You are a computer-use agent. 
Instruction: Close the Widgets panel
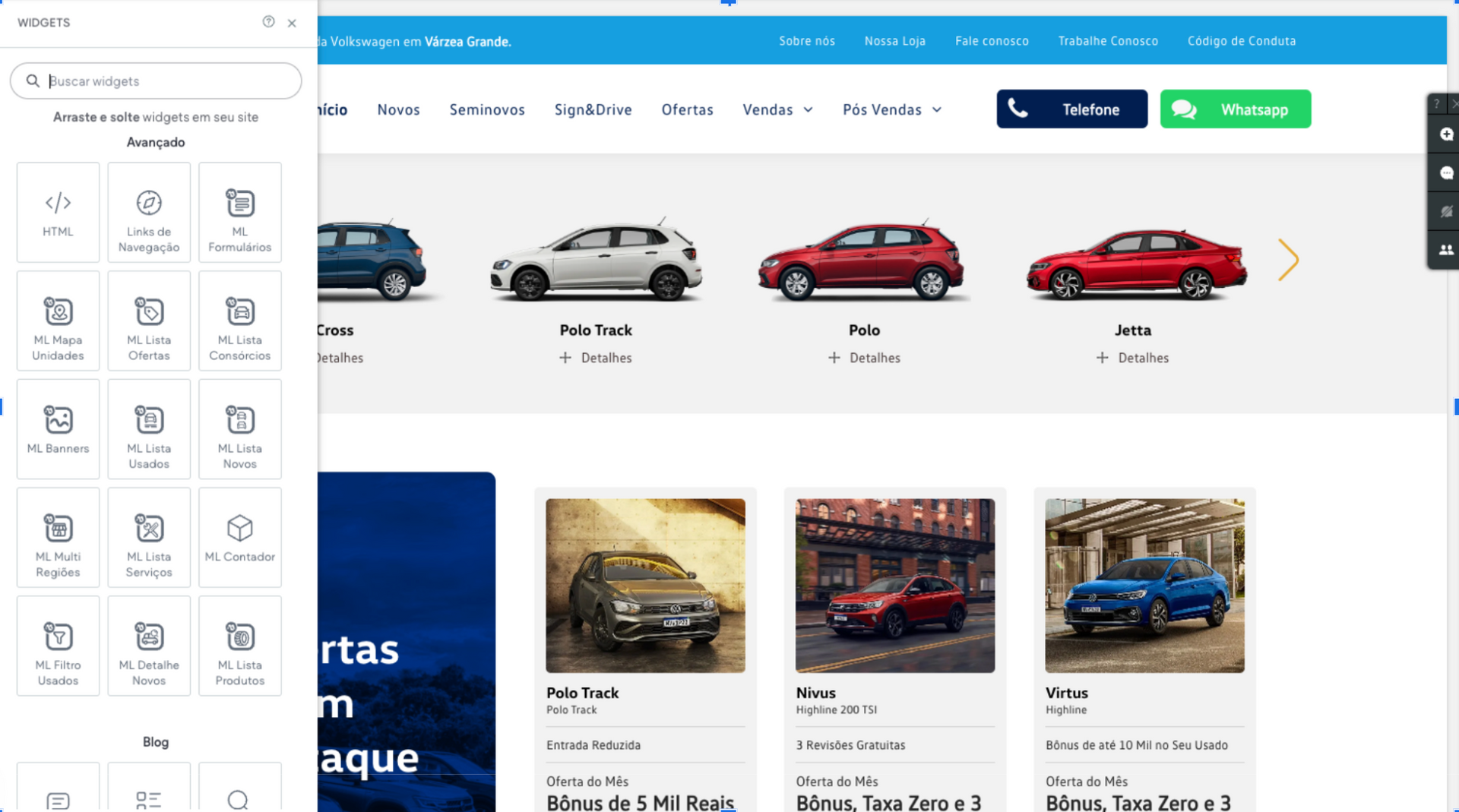[x=292, y=23]
